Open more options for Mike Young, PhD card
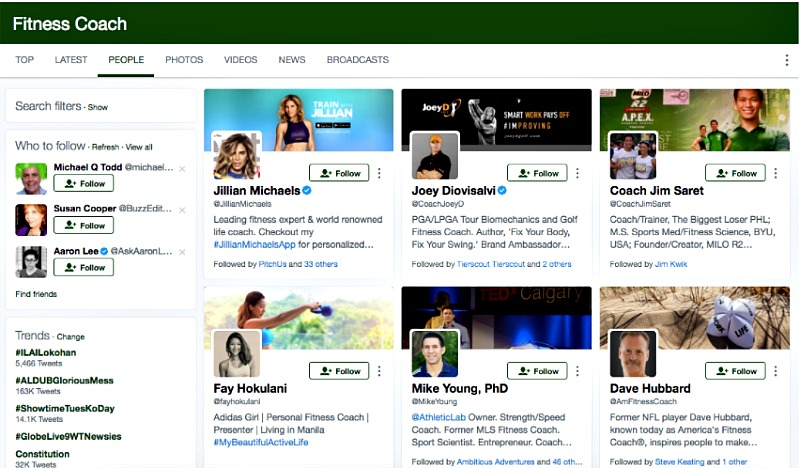This screenshot has width=800, height=468. tap(577, 371)
